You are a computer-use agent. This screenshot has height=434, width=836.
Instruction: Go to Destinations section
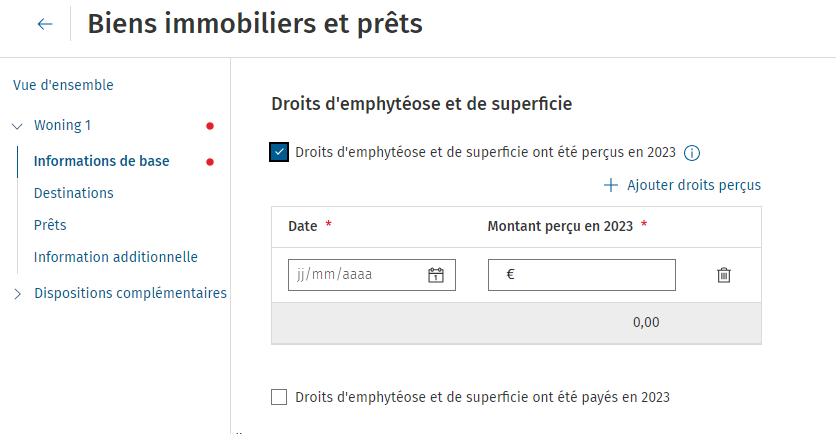click(74, 193)
